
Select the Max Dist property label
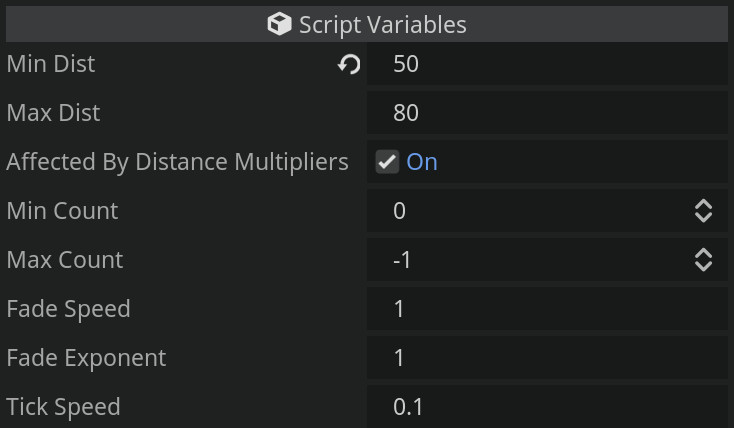coord(53,113)
